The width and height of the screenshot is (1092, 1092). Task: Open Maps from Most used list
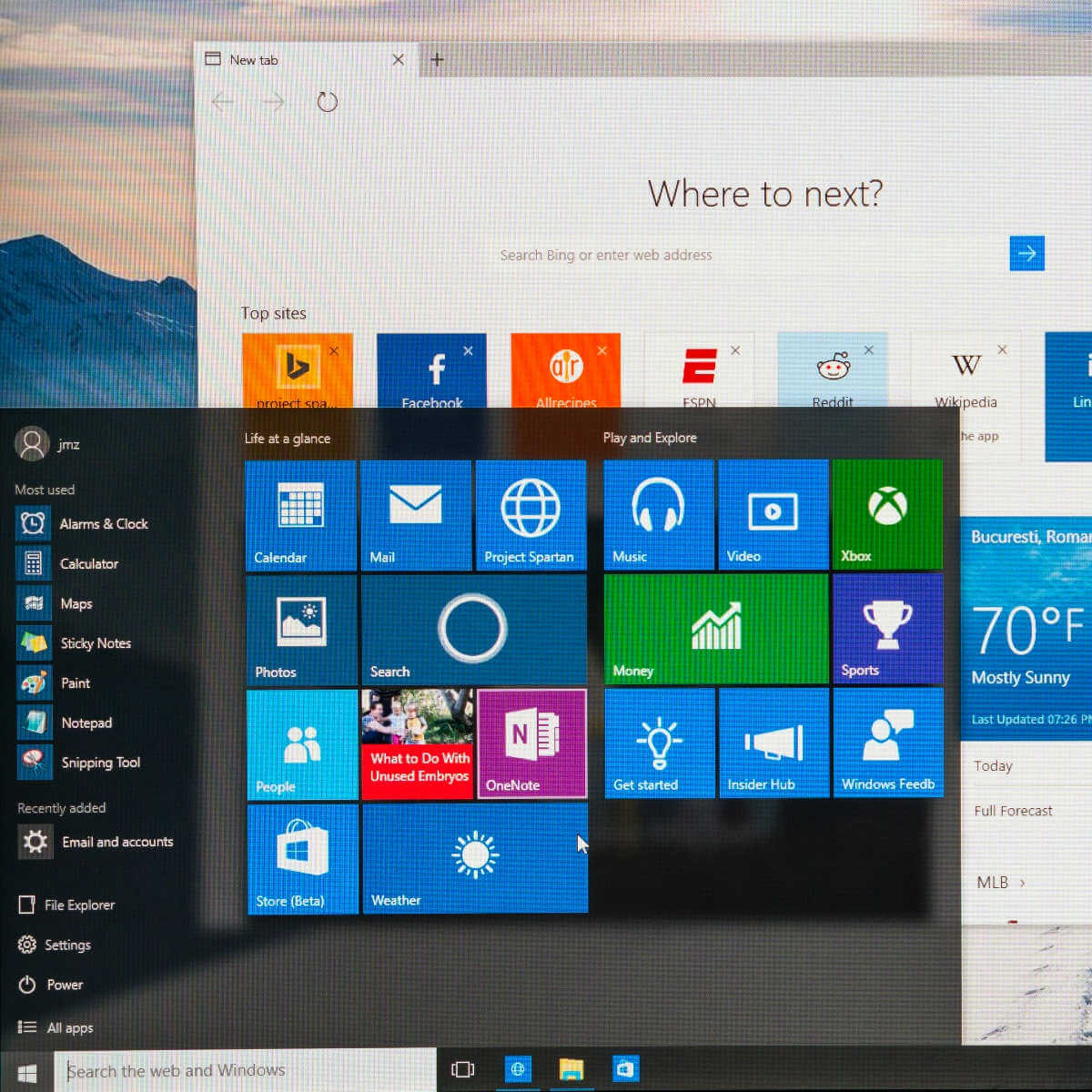pos(56,603)
